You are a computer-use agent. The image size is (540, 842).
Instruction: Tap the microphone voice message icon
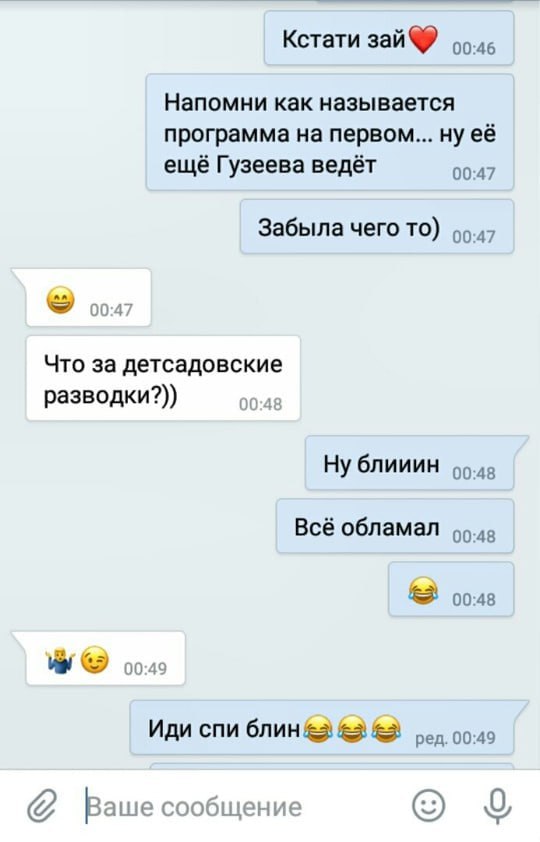[498, 806]
